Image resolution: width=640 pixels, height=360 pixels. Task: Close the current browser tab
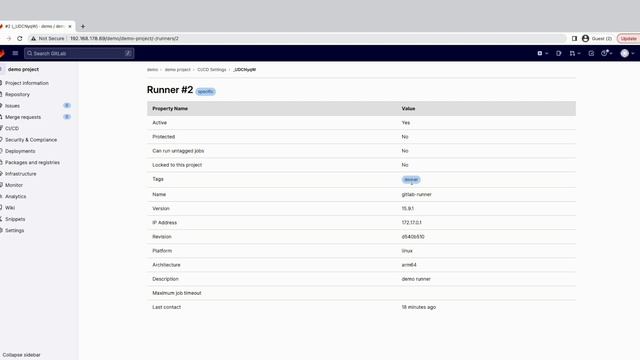[x=70, y=27]
